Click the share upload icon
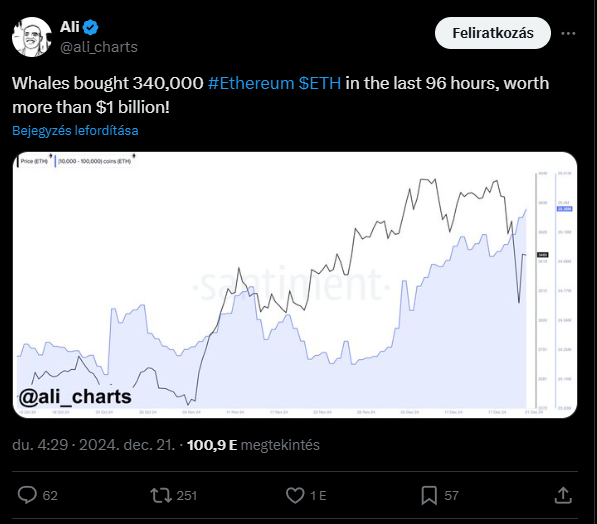This screenshot has width=597, height=524. [x=563, y=495]
